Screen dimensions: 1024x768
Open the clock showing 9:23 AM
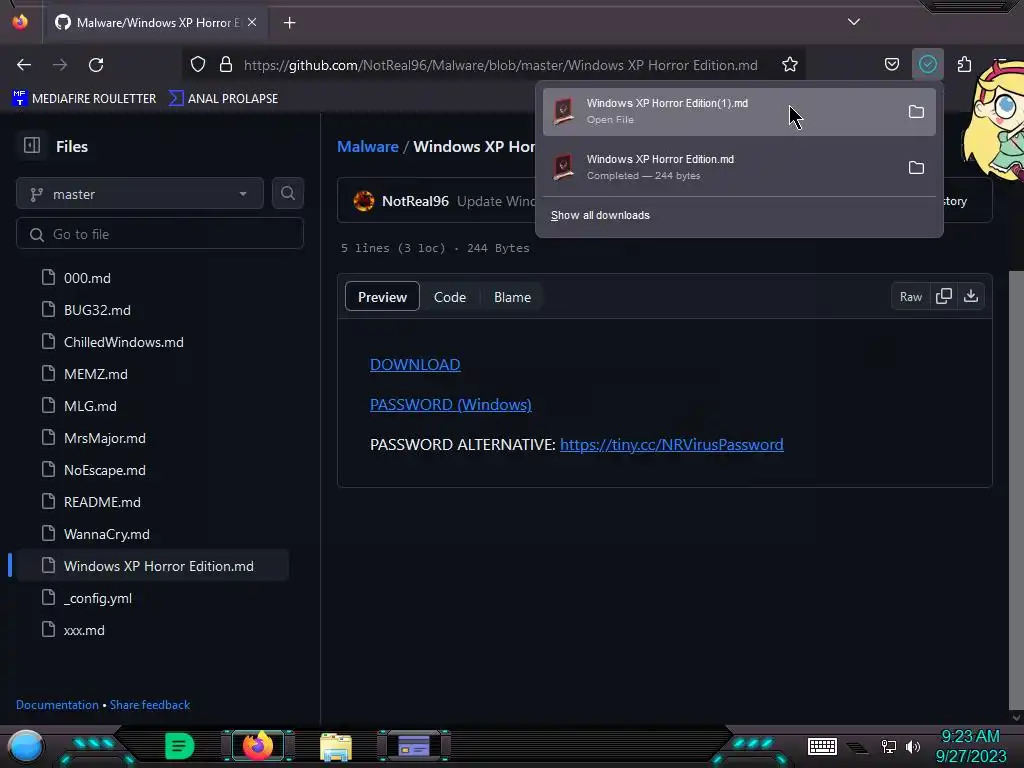(x=970, y=746)
